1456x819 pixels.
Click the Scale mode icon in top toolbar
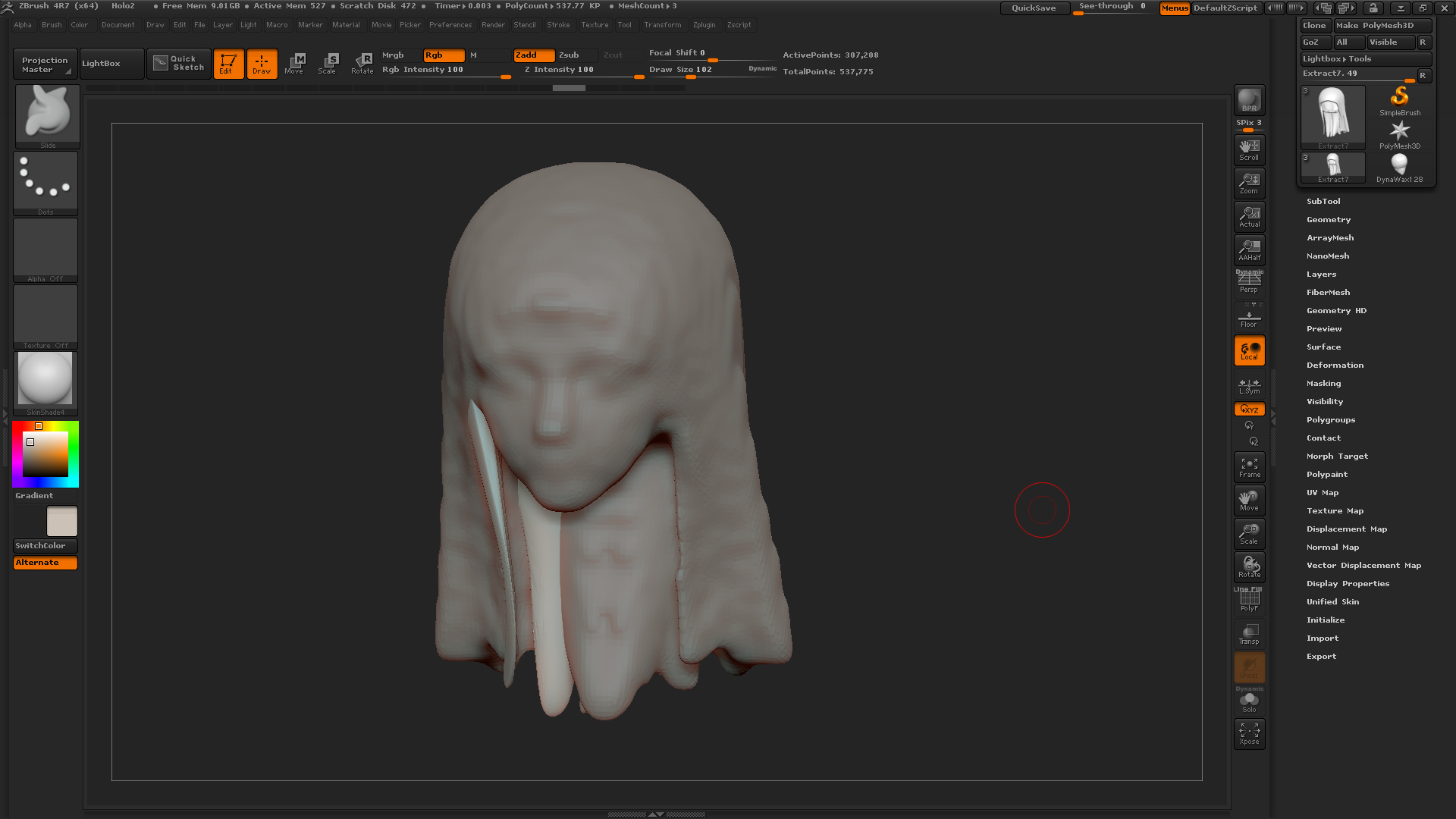[328, 64]
